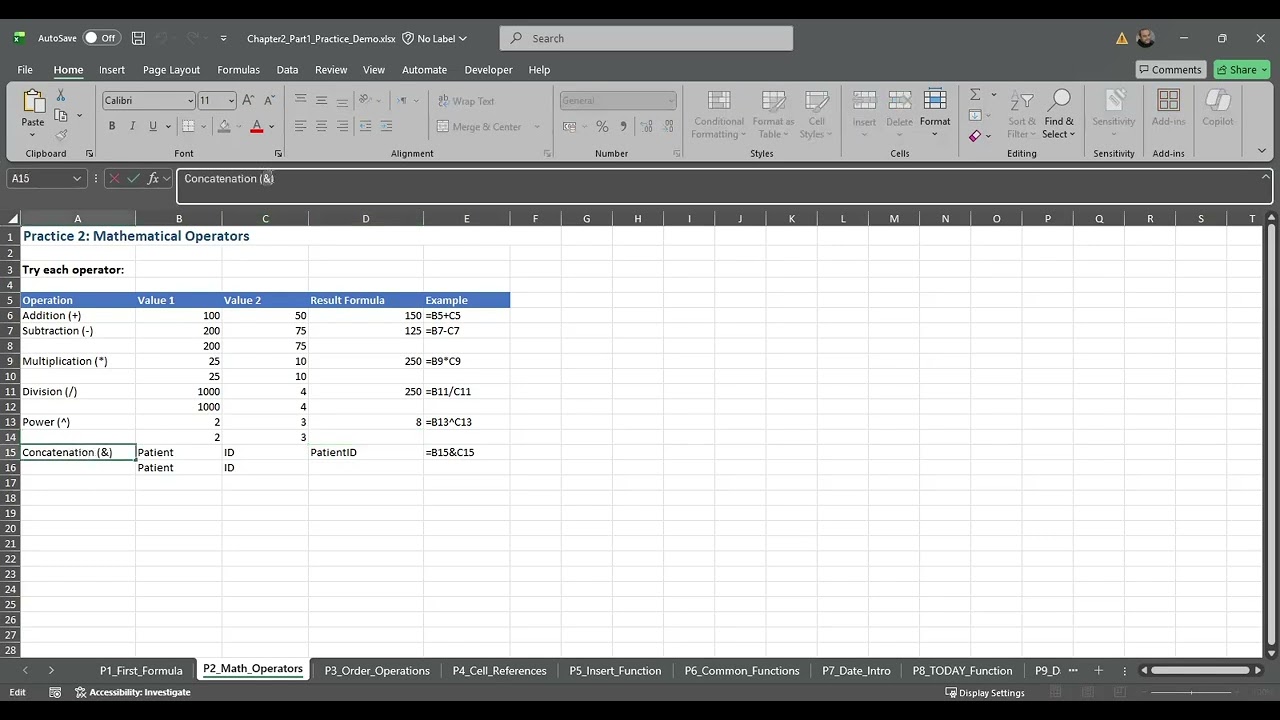
Task: Click the Add-ins icon
Action: (x=1168, y=100)
